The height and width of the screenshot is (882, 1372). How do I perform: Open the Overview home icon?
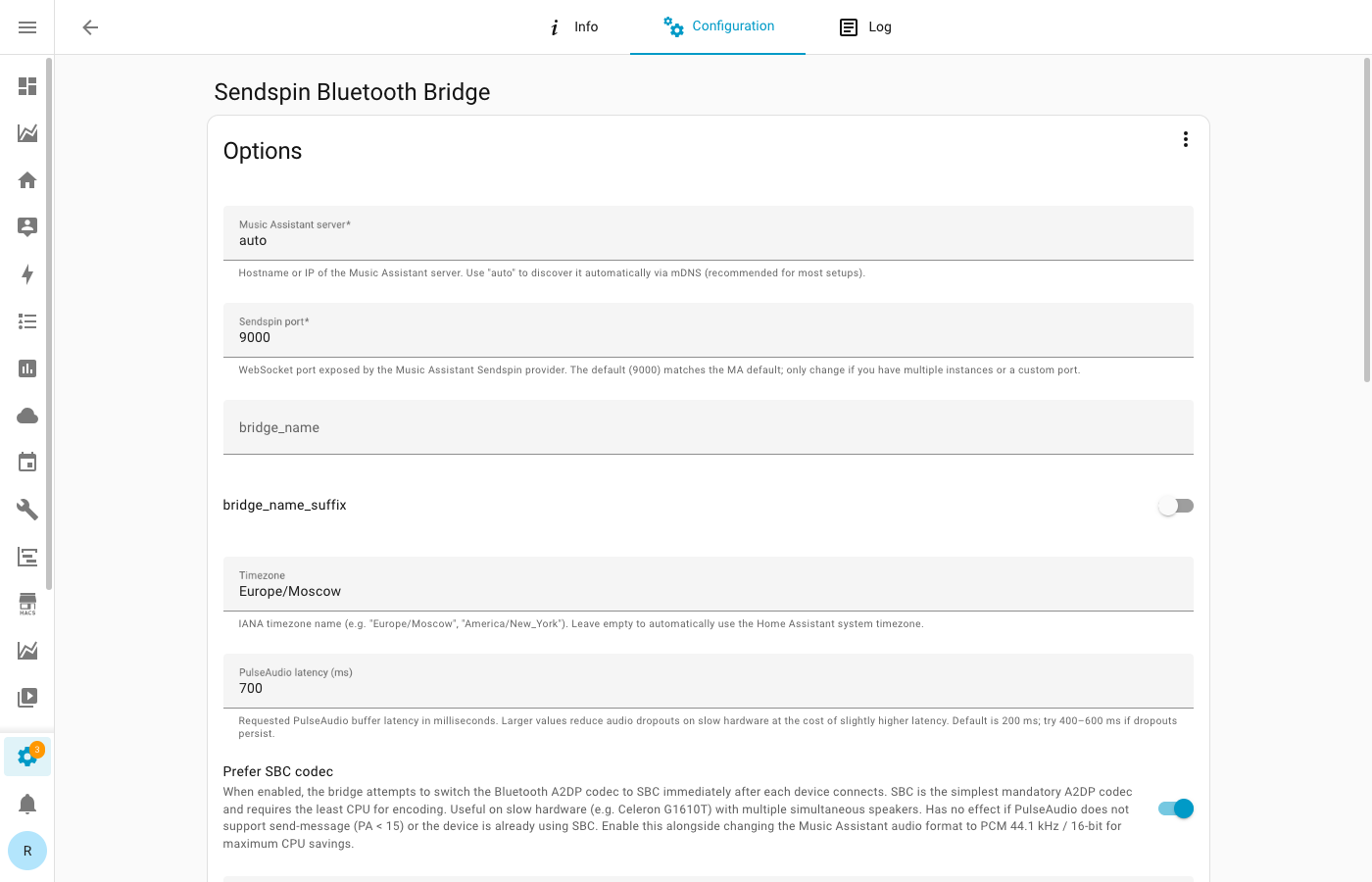tap(26, 179)
